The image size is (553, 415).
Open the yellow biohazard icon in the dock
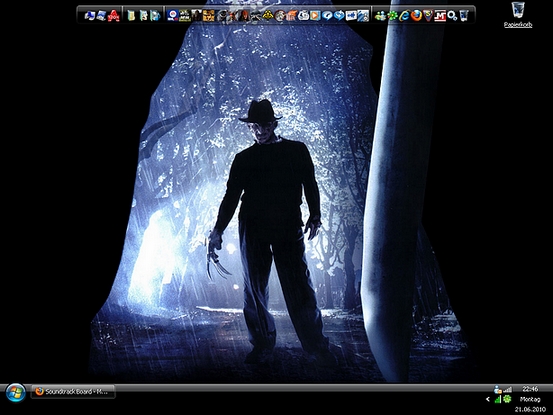268,16
